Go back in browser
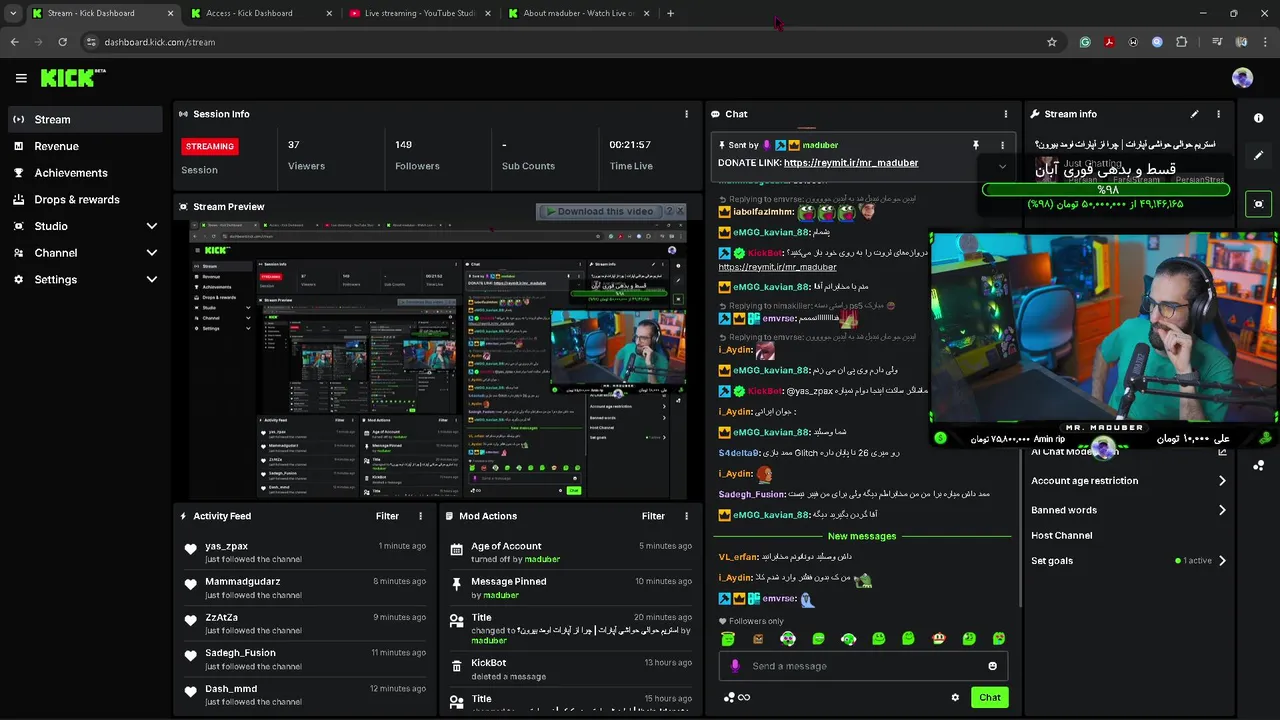Screen dimensions: 1280x720 (x=14, y=42)
